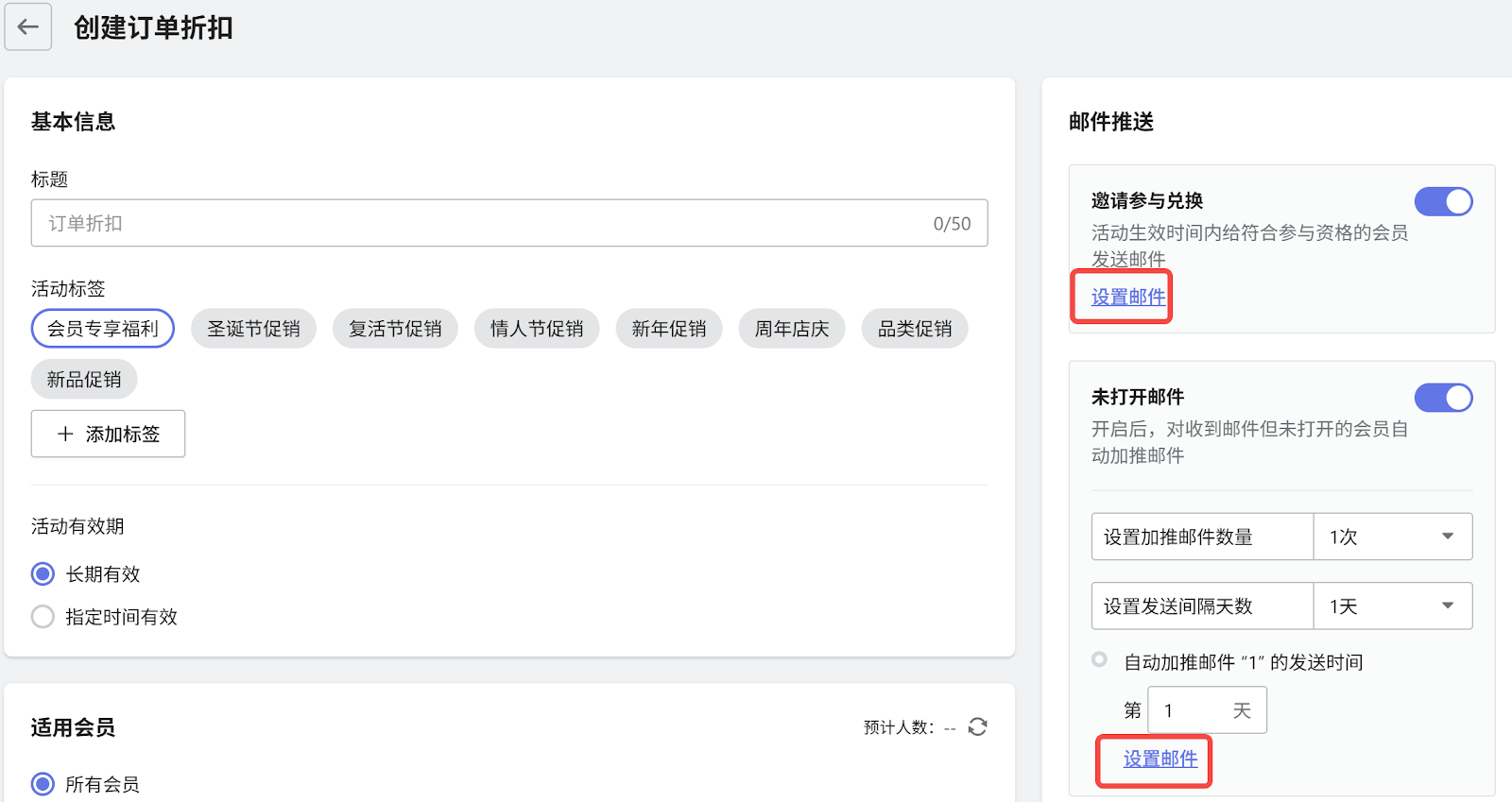The image size is (1512, 802).
Task: Select the 新品促销 tag
Action: (84, 380)
